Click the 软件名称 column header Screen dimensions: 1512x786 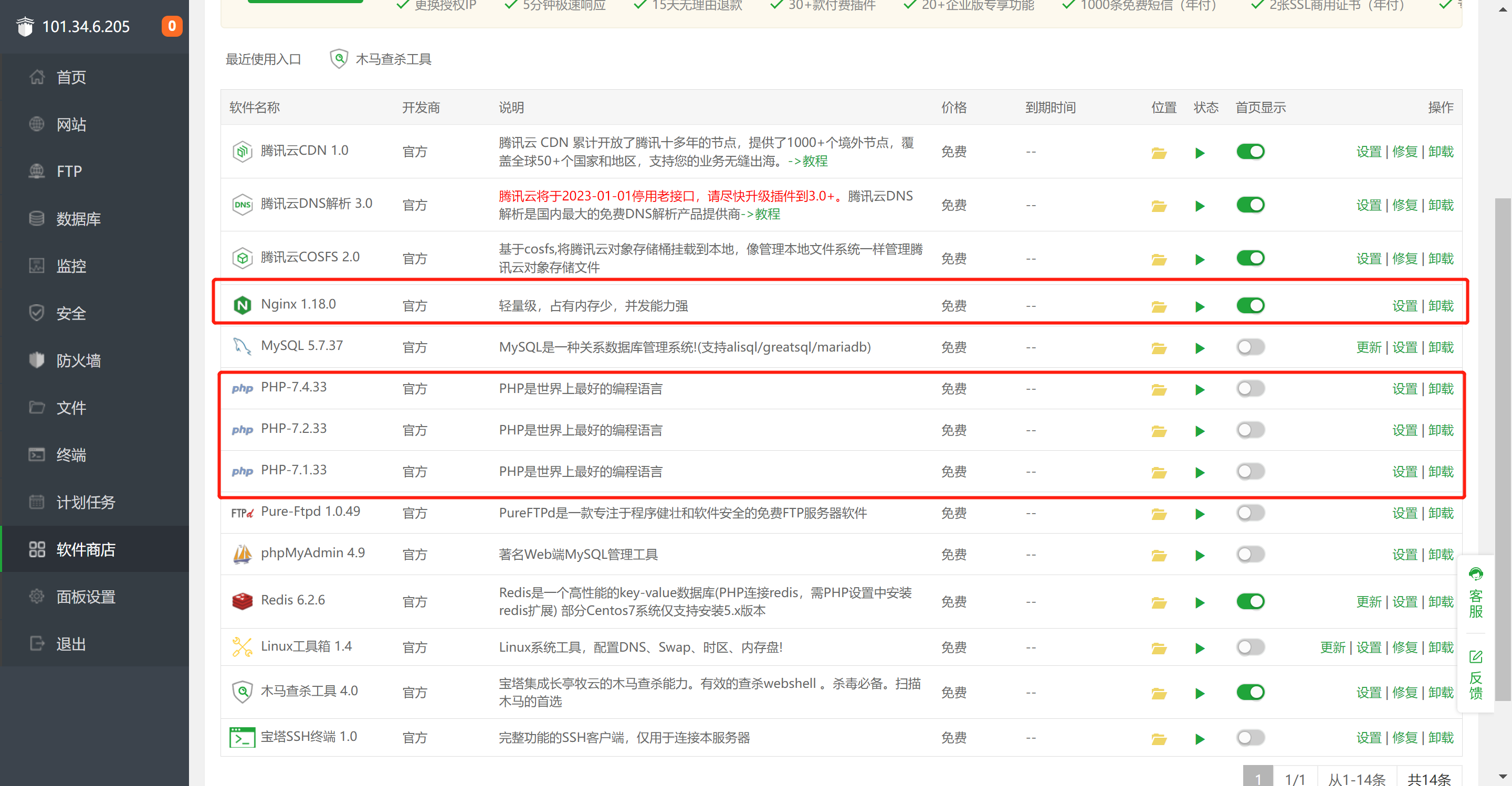(x=254, y=108)
